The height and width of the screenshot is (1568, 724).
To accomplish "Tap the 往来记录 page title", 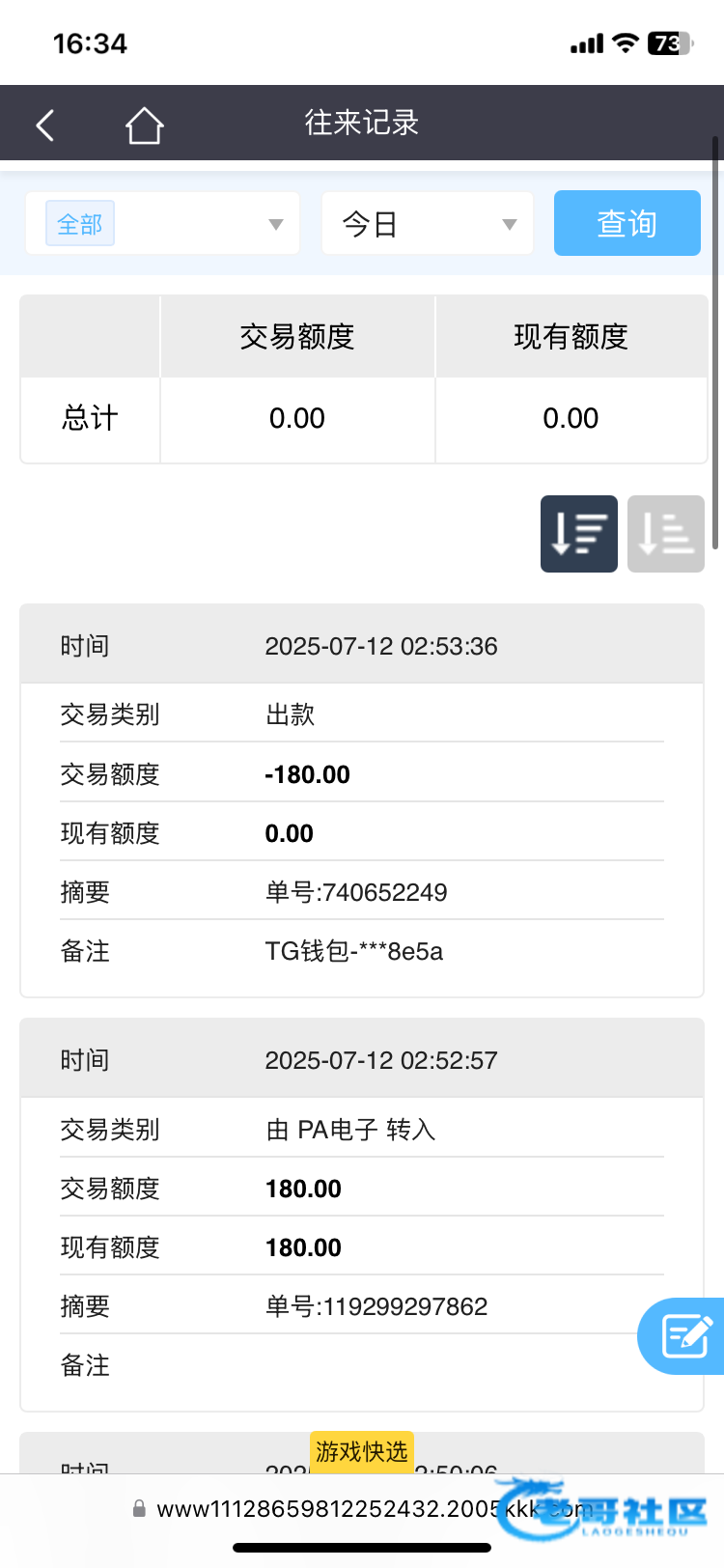I will click(362, 123).
